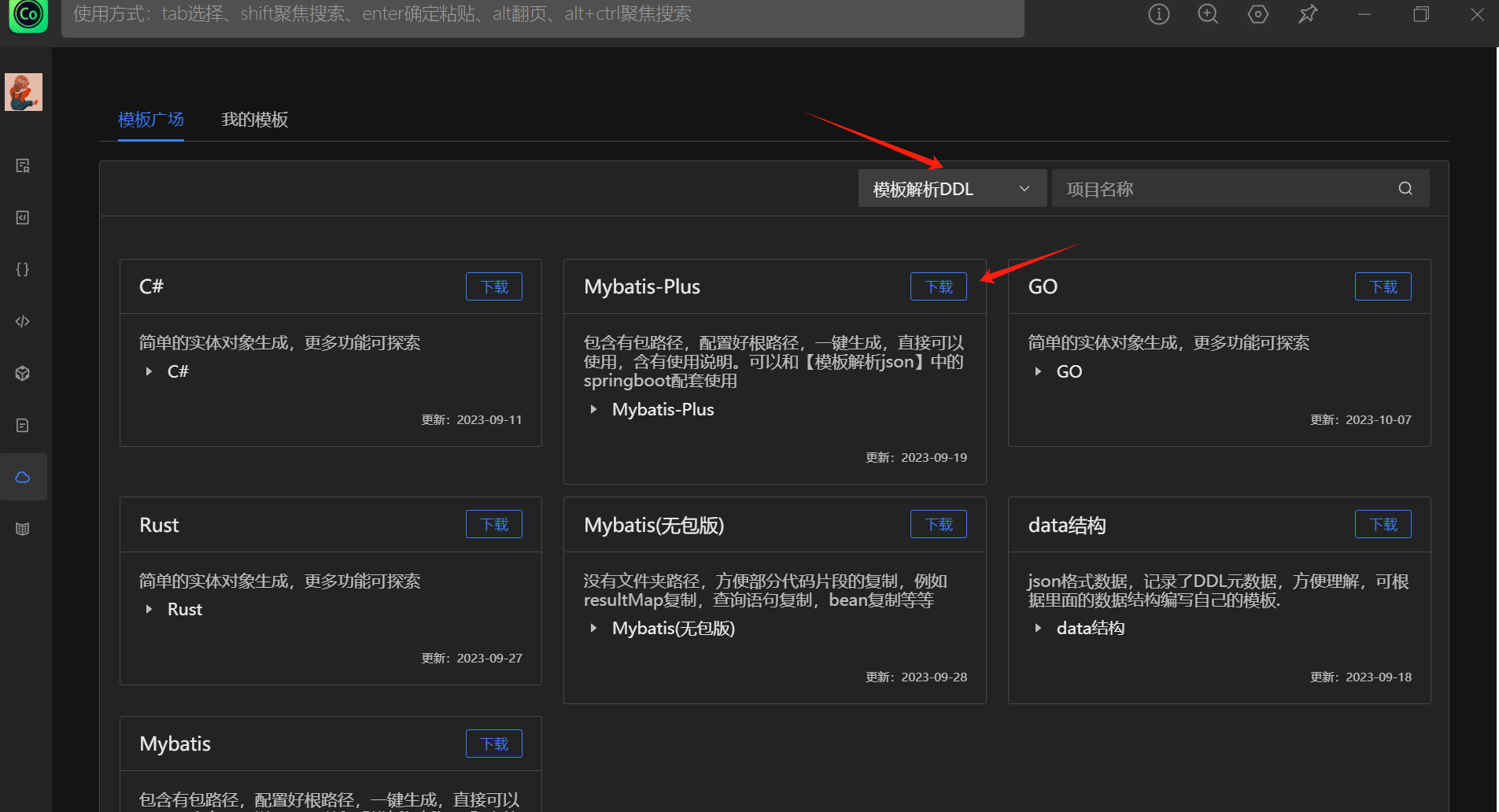Click the Rust card title
Viewport: 1499px width, 812px height.
[x=159, y=525]
